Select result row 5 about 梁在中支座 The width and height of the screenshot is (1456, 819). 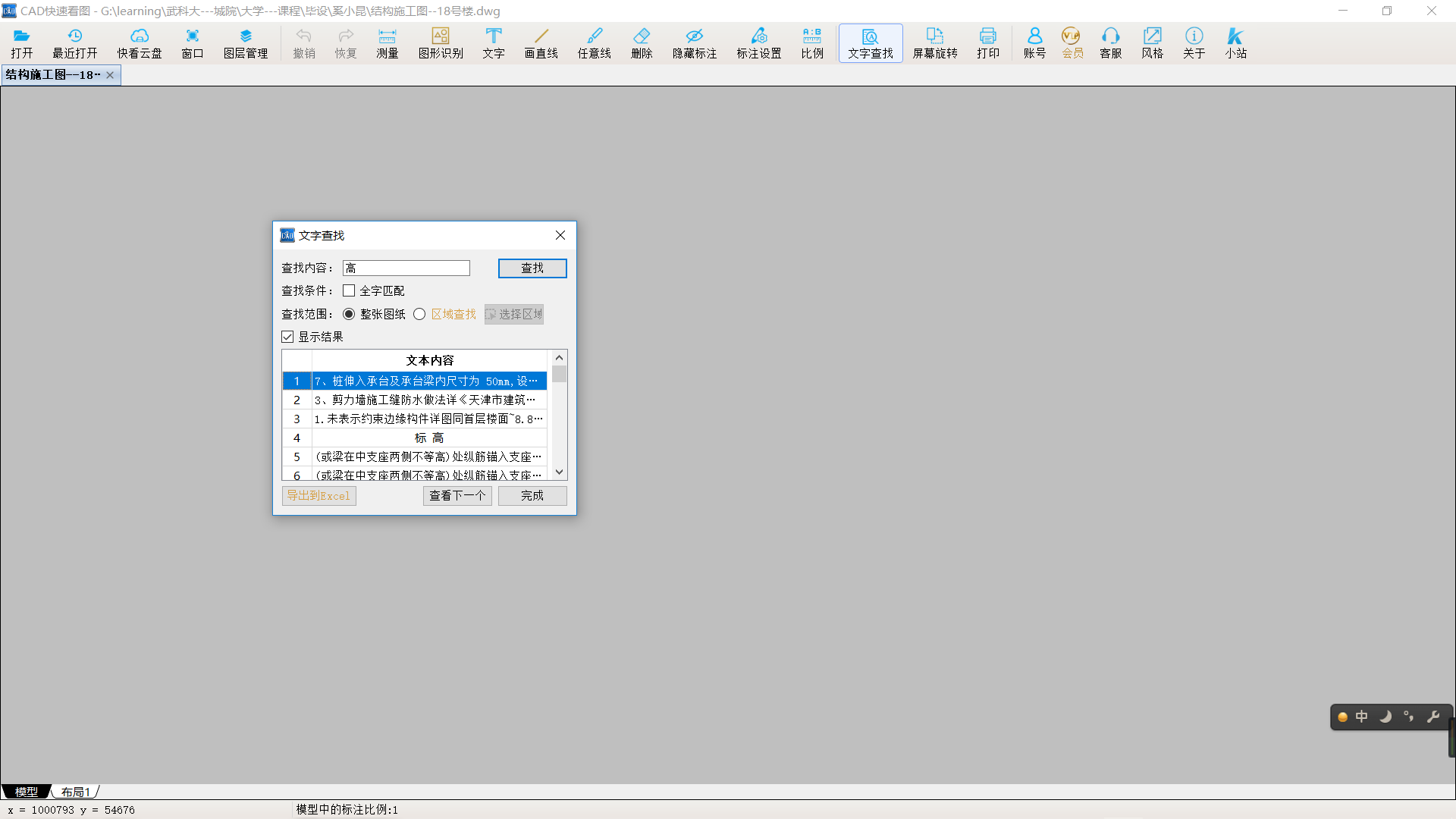click(415, 457)
